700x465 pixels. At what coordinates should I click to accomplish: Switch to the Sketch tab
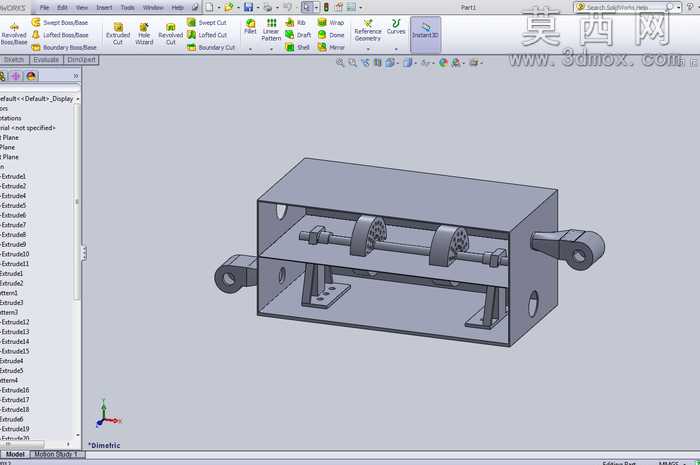pyautogui.click(x=14, y=60)
